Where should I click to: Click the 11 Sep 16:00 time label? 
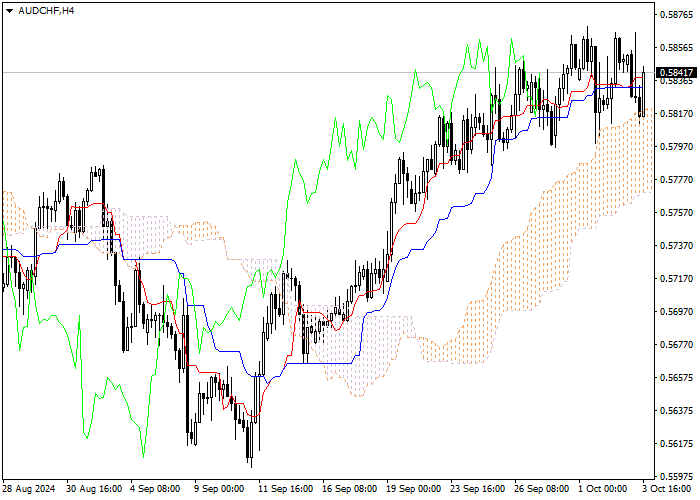[x=286, y=489]
